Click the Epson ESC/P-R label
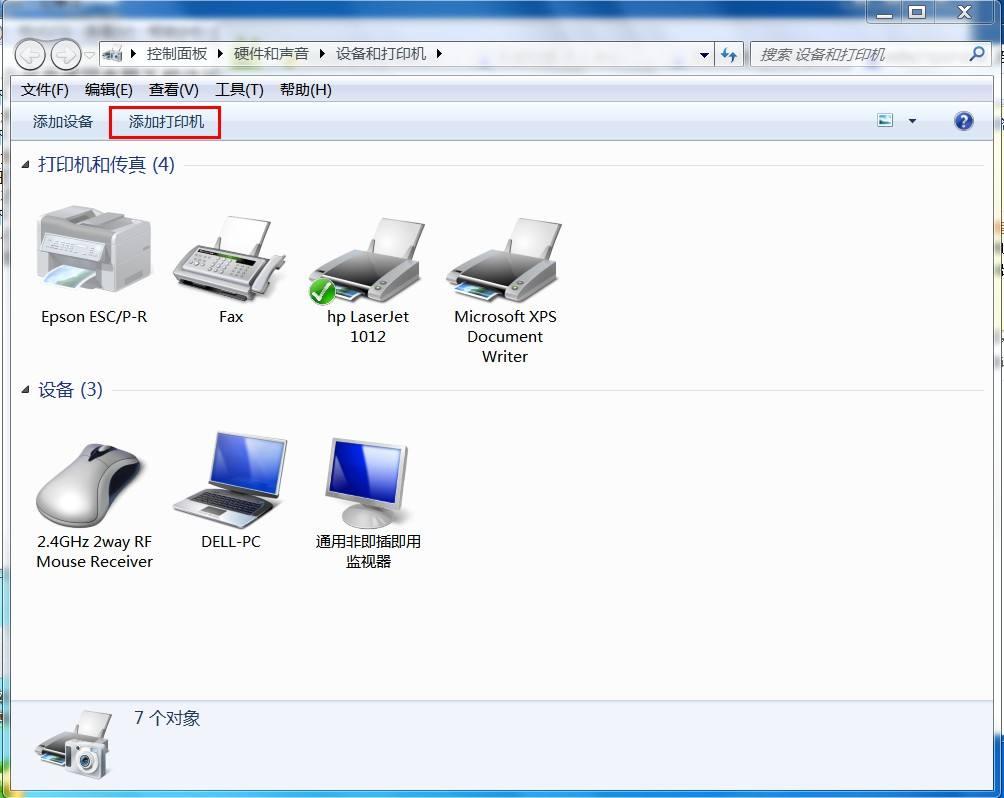This screenshot has width=1004, height=798. (94, 317)
